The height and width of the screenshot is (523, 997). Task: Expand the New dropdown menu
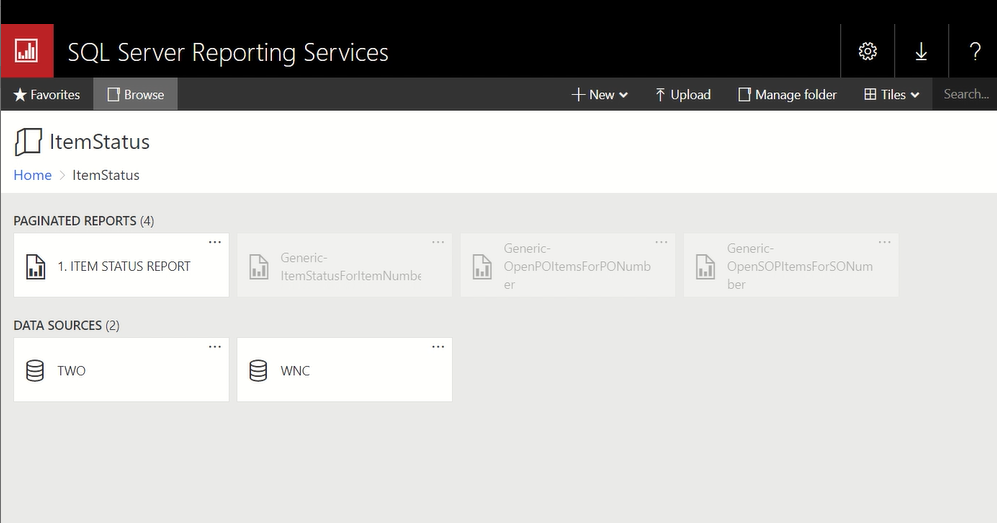(600, 95)
